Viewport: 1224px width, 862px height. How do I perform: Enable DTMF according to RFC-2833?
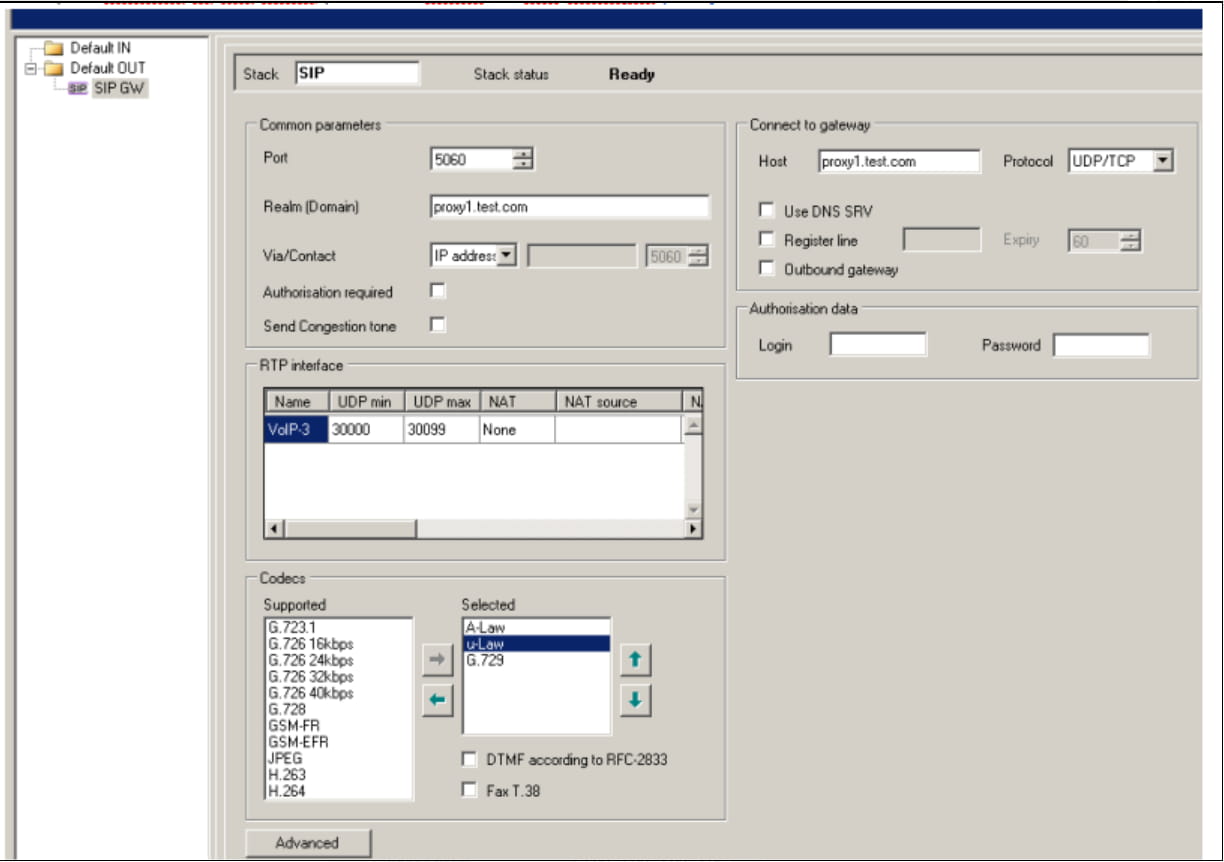pos(470,759)
